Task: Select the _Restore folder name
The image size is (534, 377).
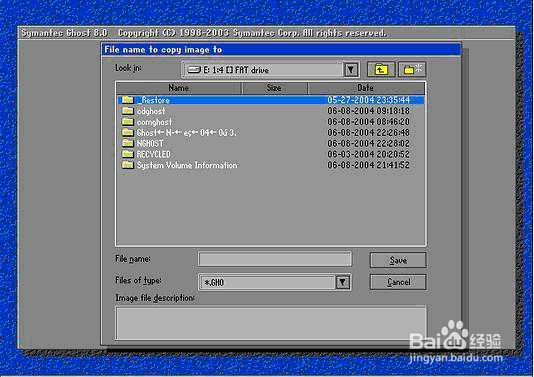Action: pos(154,100)
